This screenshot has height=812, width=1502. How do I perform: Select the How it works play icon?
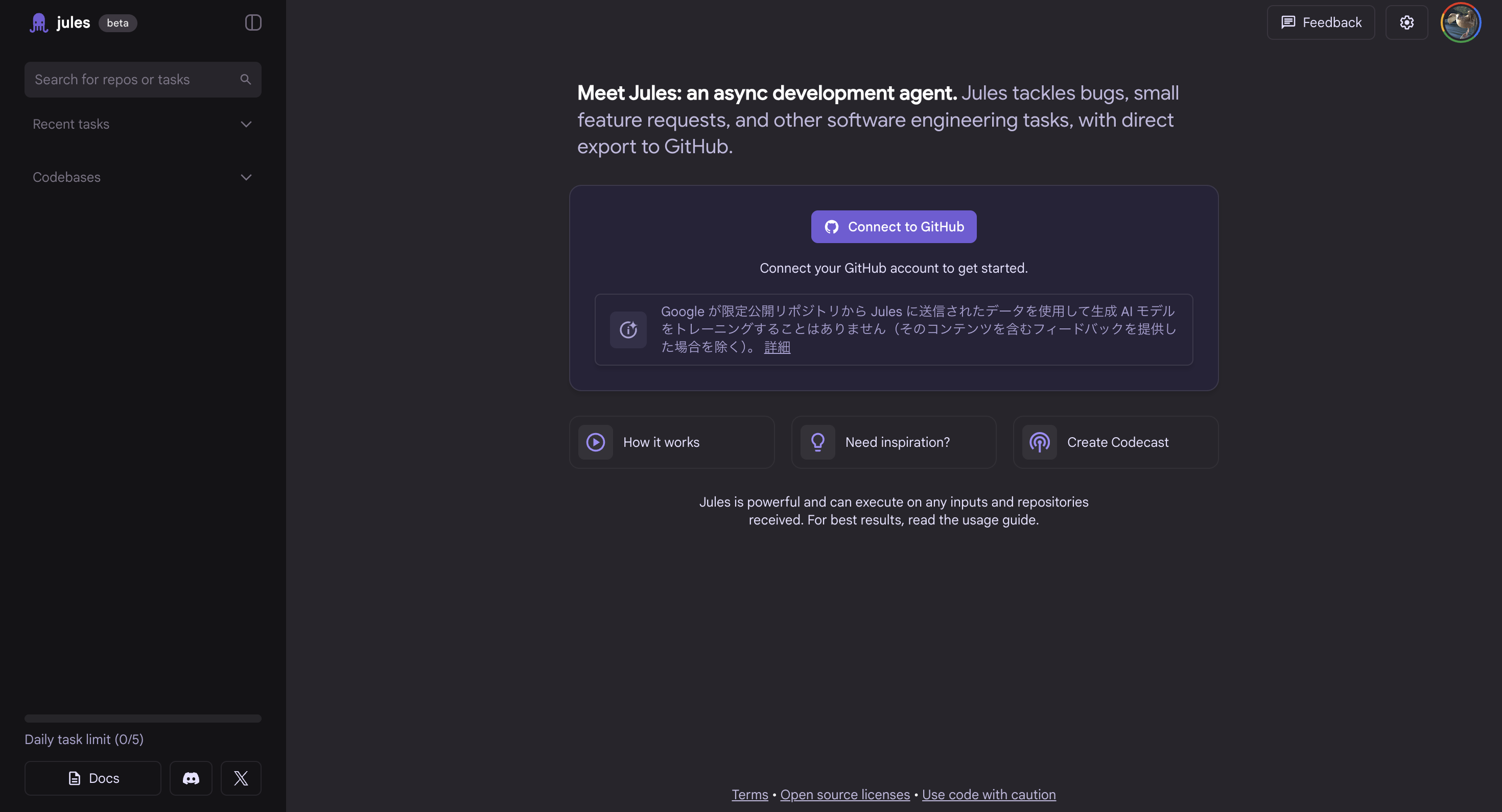click(595, 442)
